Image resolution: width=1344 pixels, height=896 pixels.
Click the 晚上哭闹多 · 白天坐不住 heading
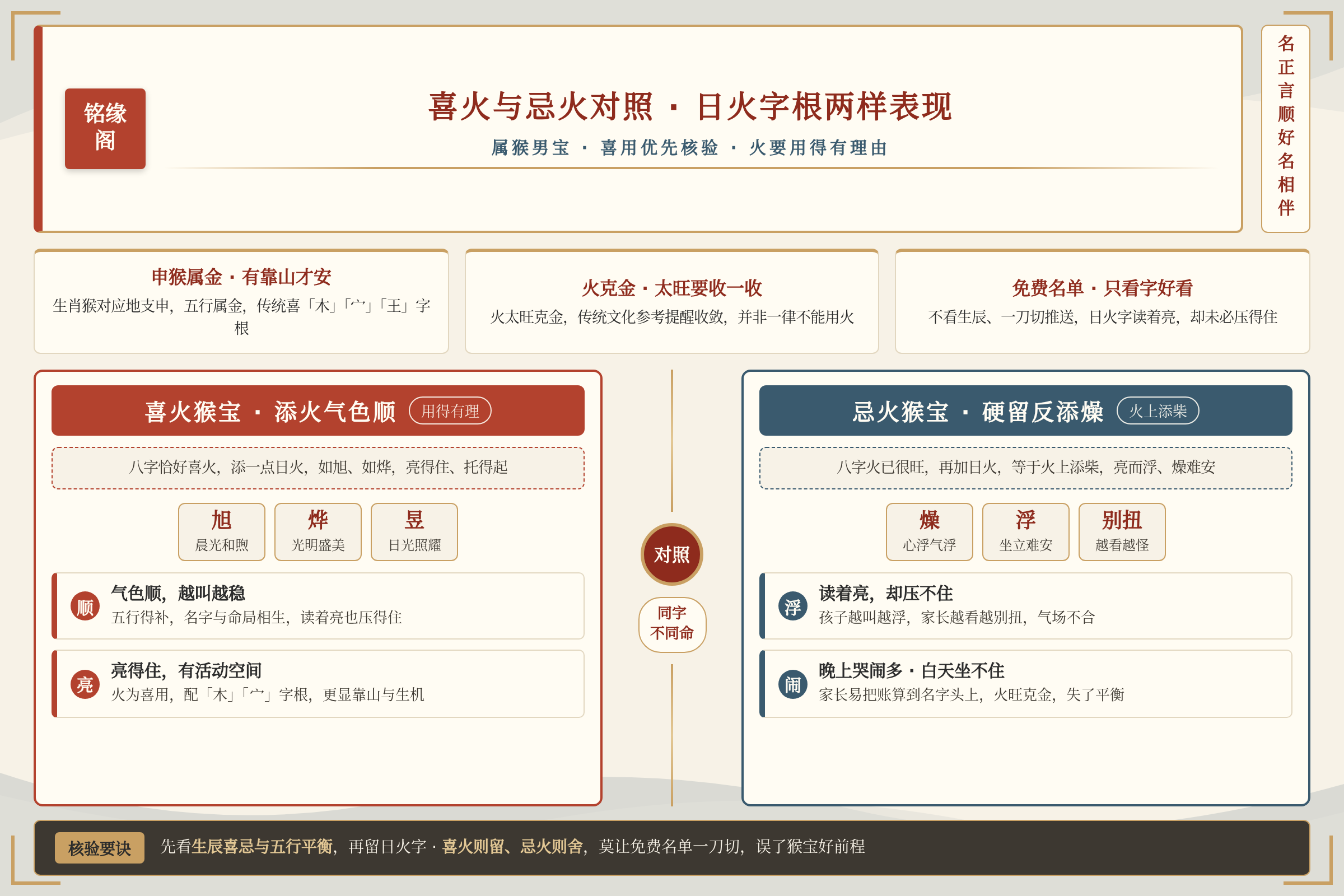pos(912,670)
